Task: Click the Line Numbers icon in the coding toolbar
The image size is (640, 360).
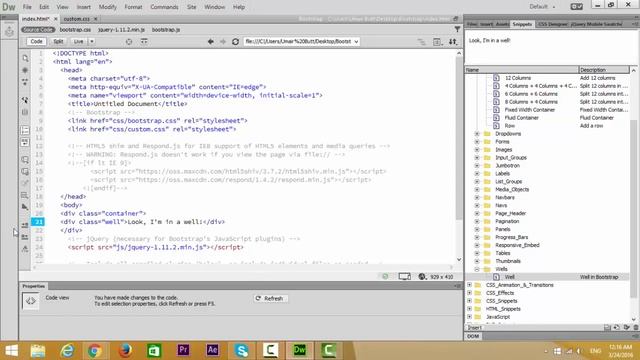Action: [x=25, y=131]
